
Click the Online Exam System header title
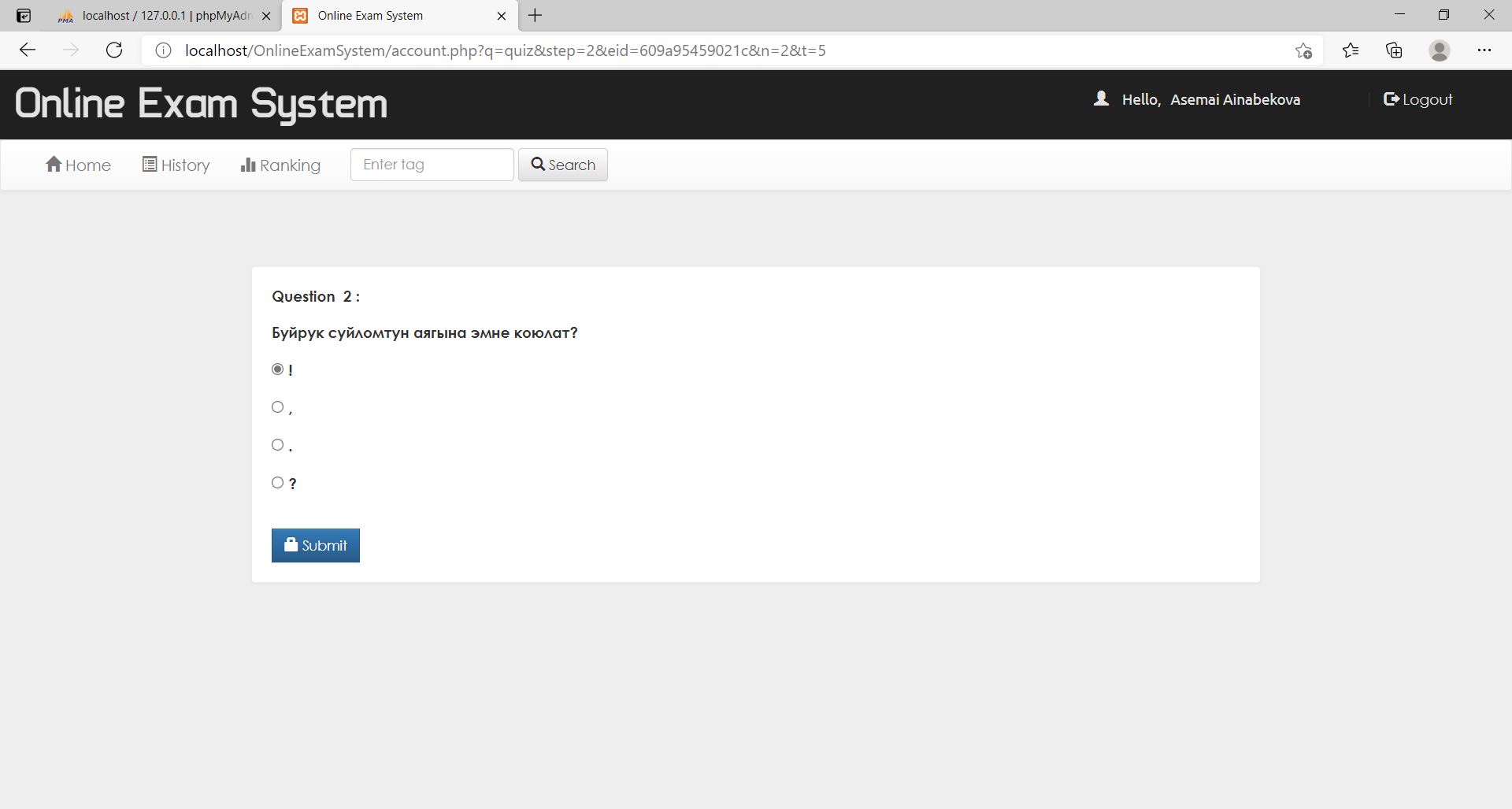pyautogui.click(x=202, y=104)
